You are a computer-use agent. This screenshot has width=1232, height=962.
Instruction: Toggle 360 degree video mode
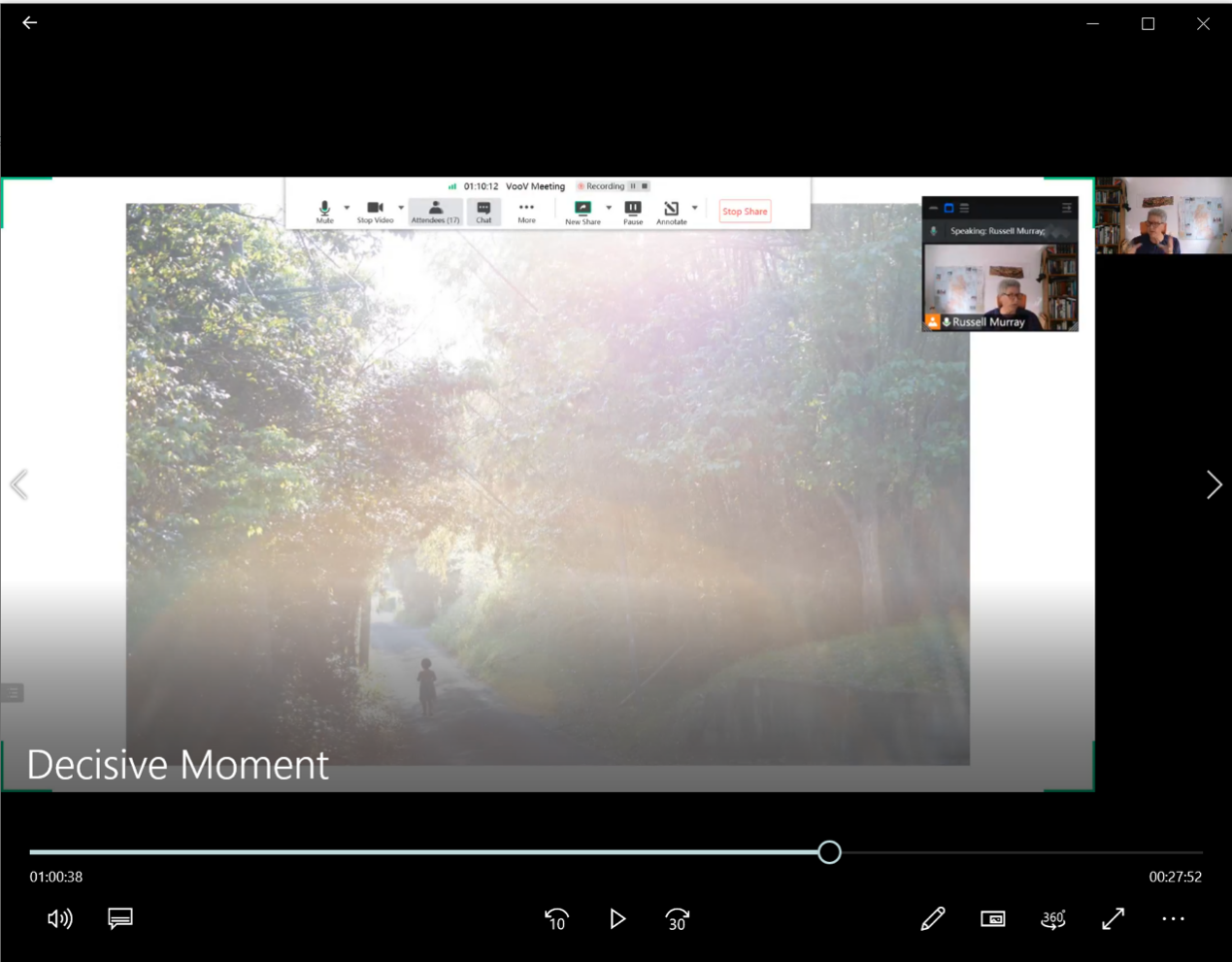click(x=1053, y=918)
